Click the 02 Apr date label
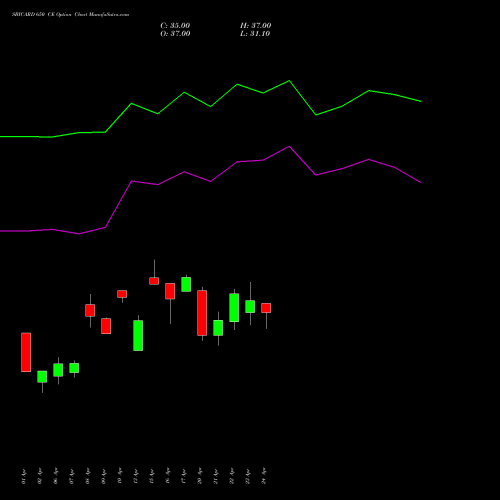This screenshot has height=500, width=500. pos(40,476)
